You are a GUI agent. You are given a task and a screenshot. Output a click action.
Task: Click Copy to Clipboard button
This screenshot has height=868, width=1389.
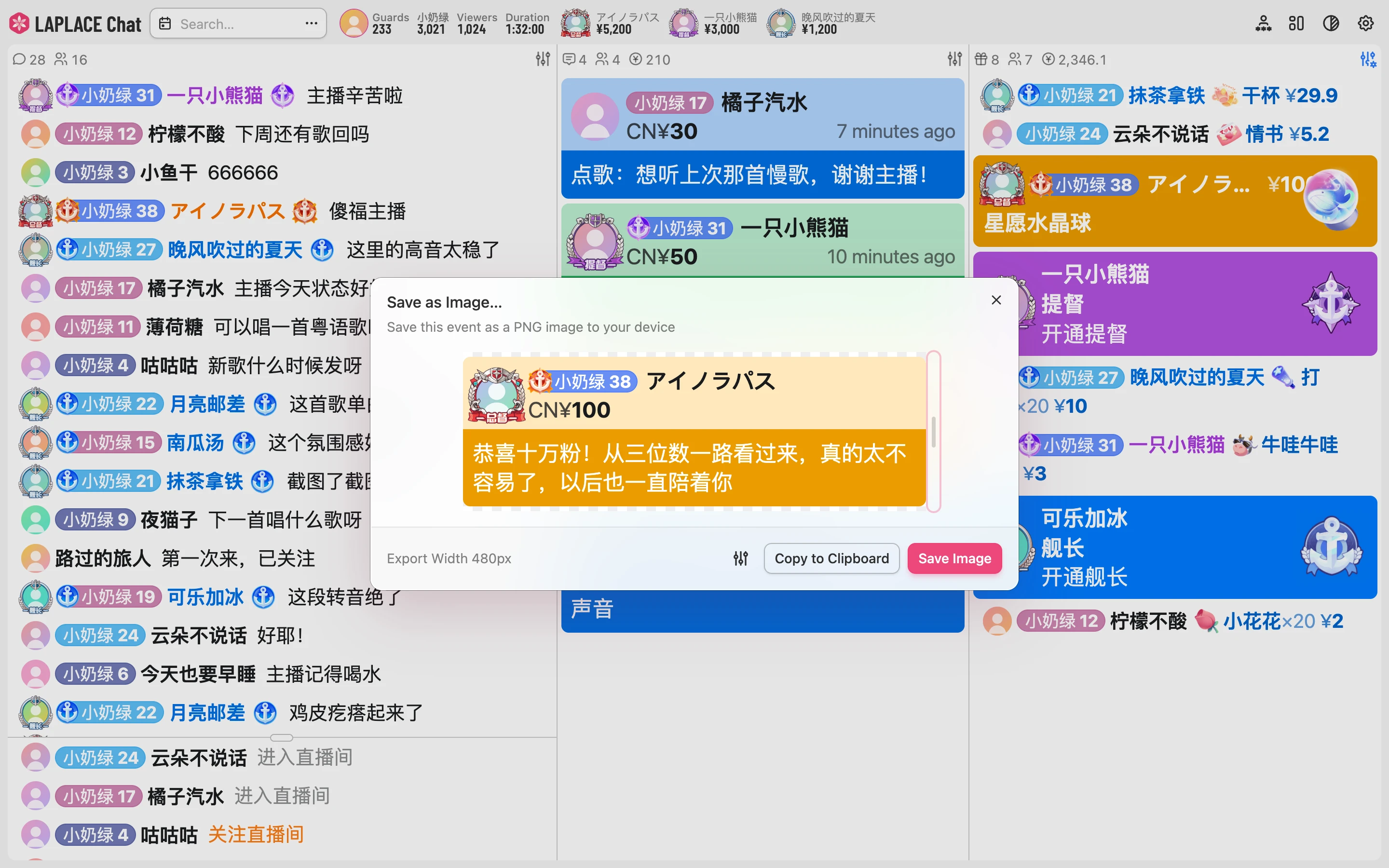coord(831,558)
